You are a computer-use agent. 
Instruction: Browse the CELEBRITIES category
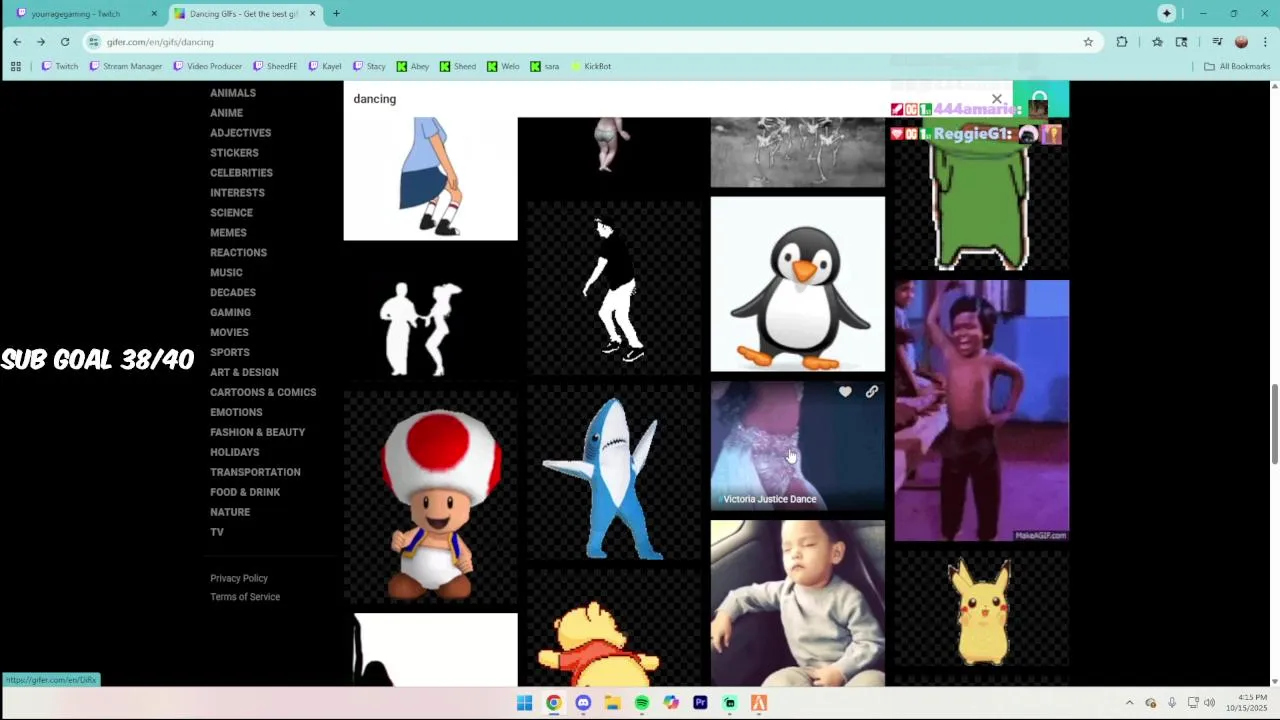coord(241,173)
